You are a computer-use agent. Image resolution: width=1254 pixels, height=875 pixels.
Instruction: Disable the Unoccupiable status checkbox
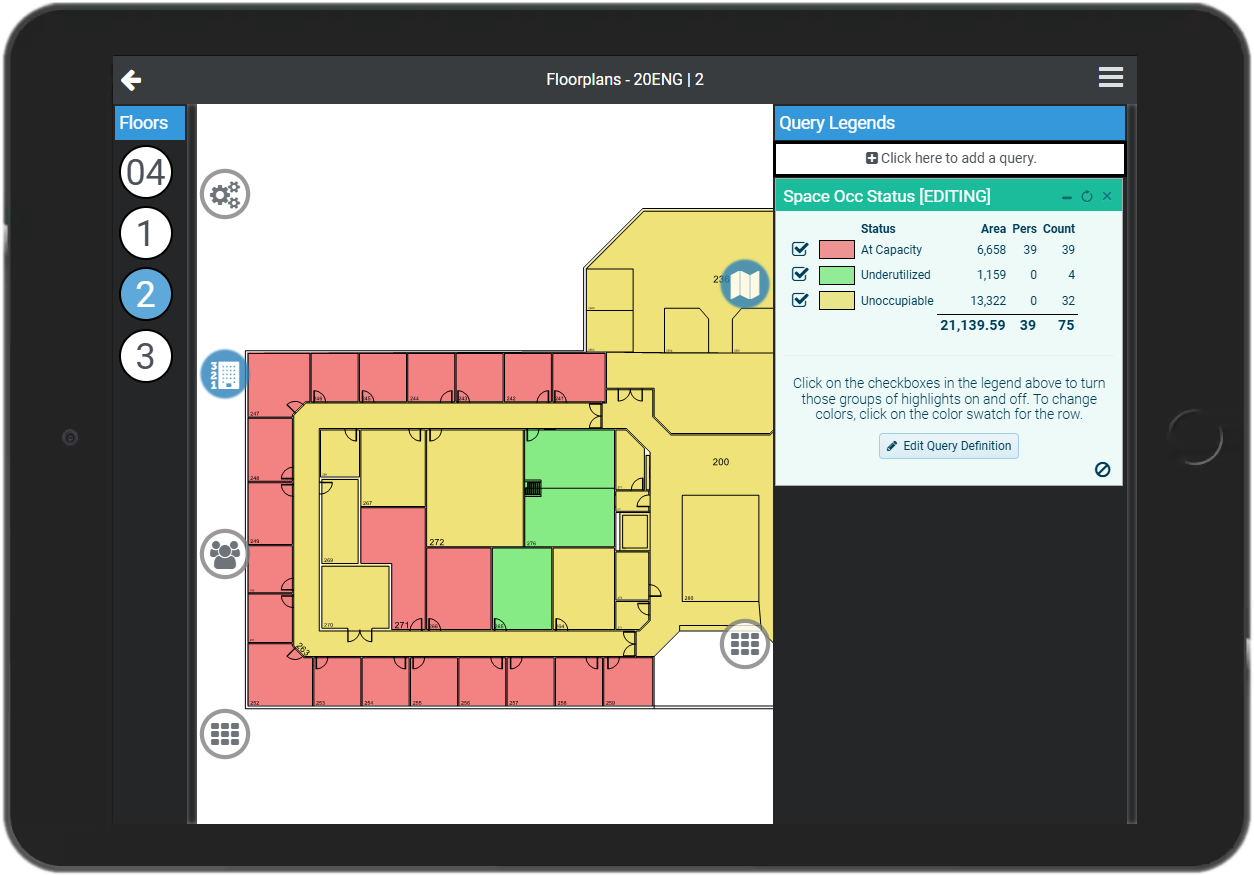(x=799, y=299)
